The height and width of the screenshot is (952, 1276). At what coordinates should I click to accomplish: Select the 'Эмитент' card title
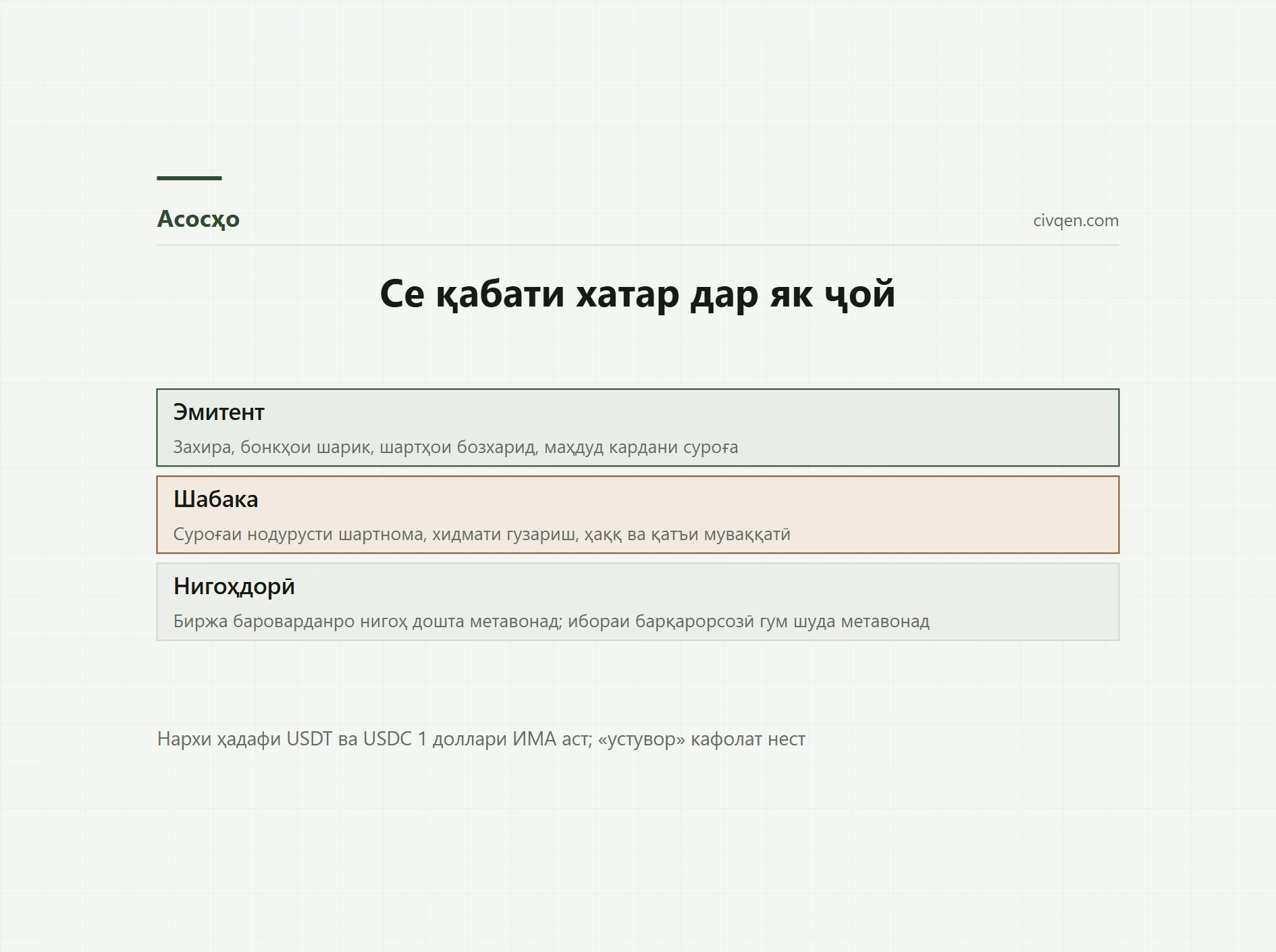(219, 412)
